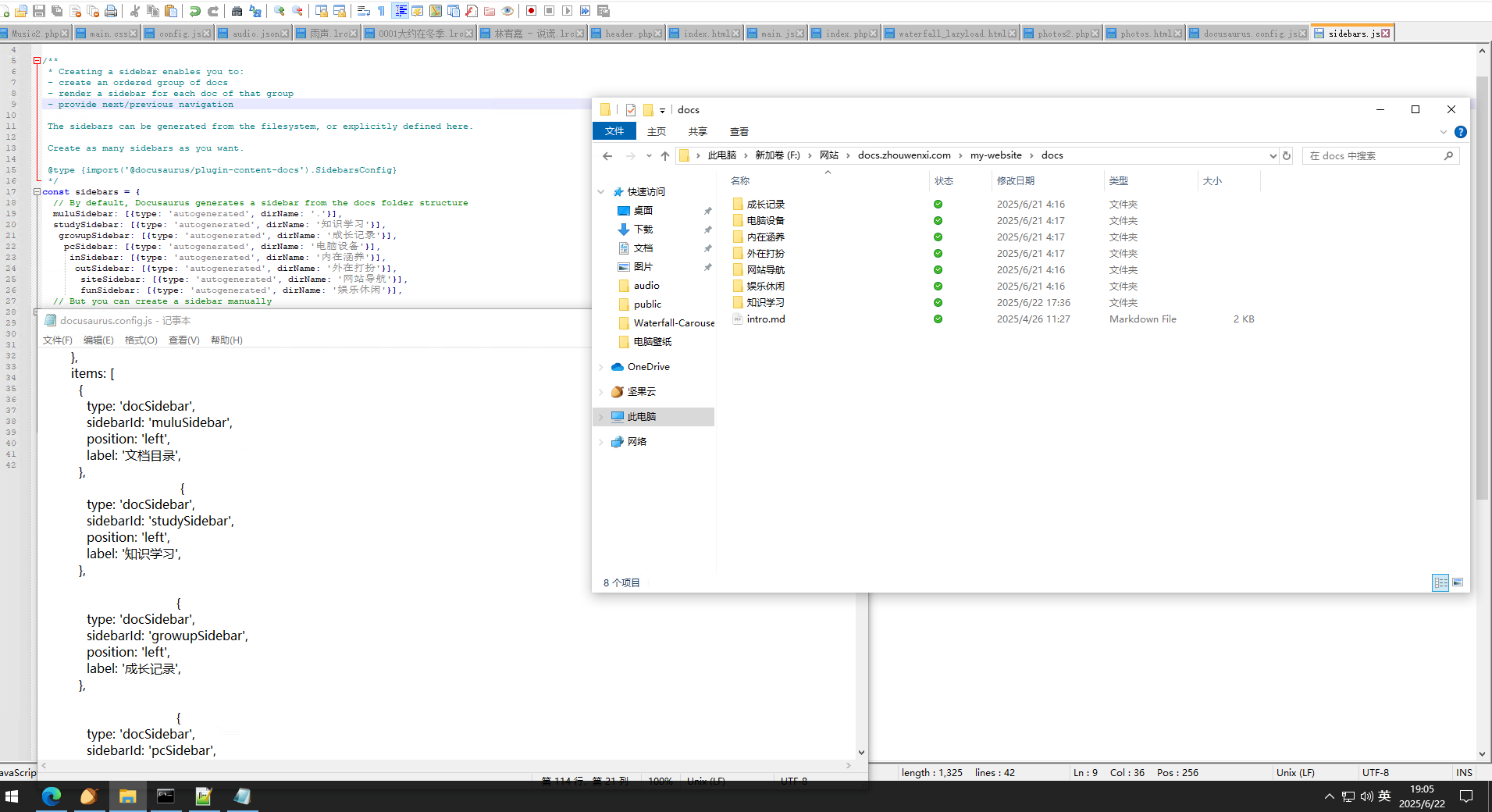Open File Explorer from the taskbar
Viewport: 1492px width, 812px height.
[x=127, y=796]
